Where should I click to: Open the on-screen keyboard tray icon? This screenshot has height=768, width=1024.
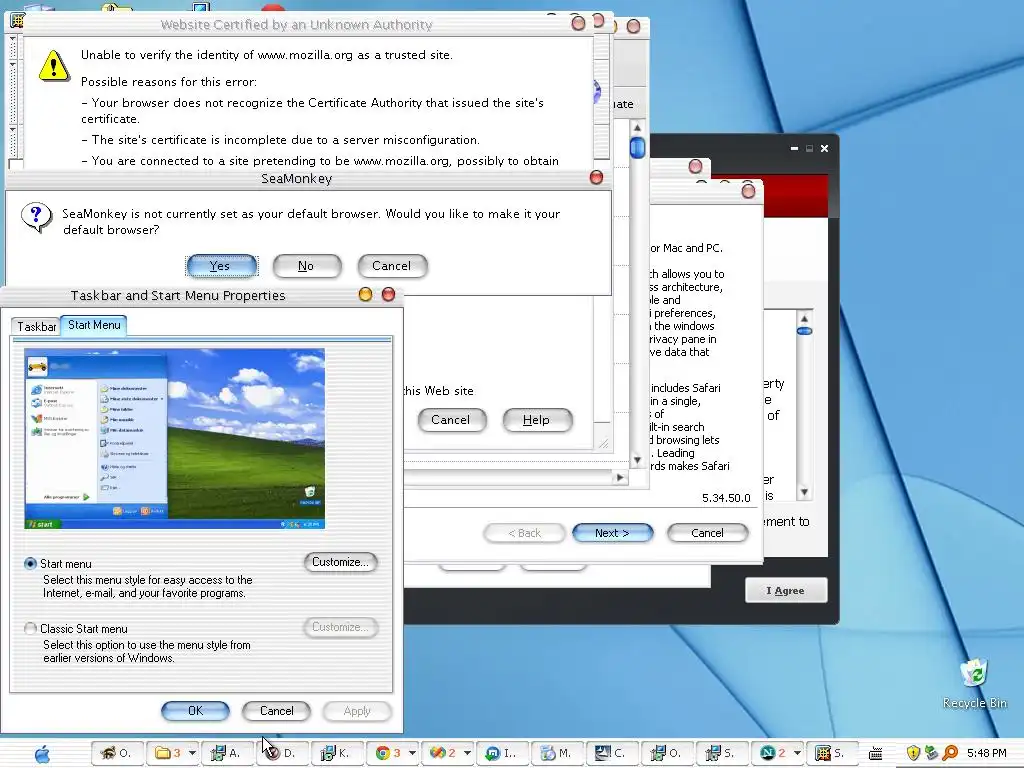point(876,754)
